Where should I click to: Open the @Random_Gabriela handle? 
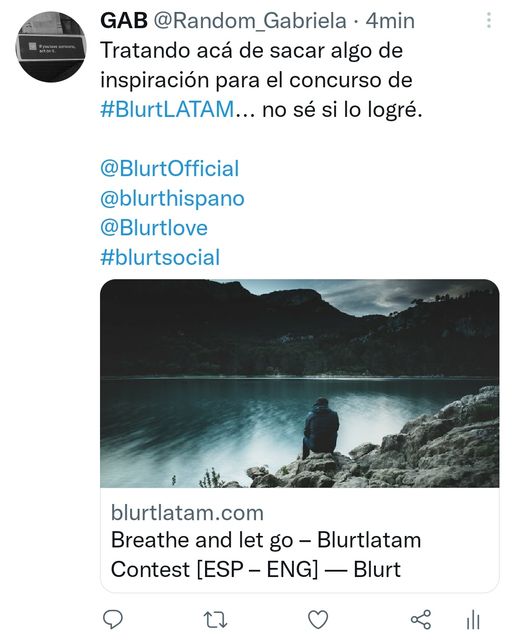tap(250, 21)
